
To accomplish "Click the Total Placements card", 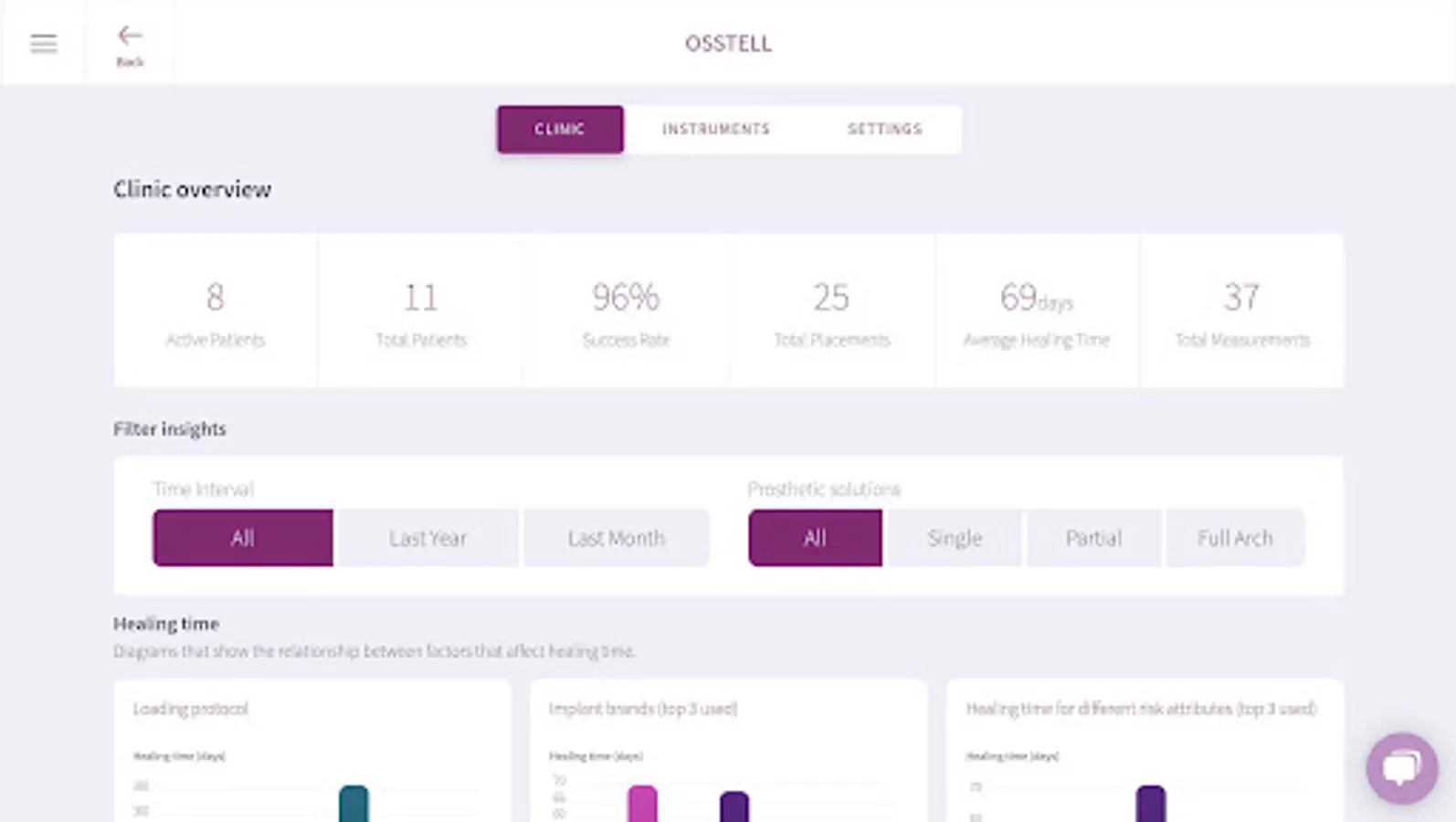I will click(831, 311).
